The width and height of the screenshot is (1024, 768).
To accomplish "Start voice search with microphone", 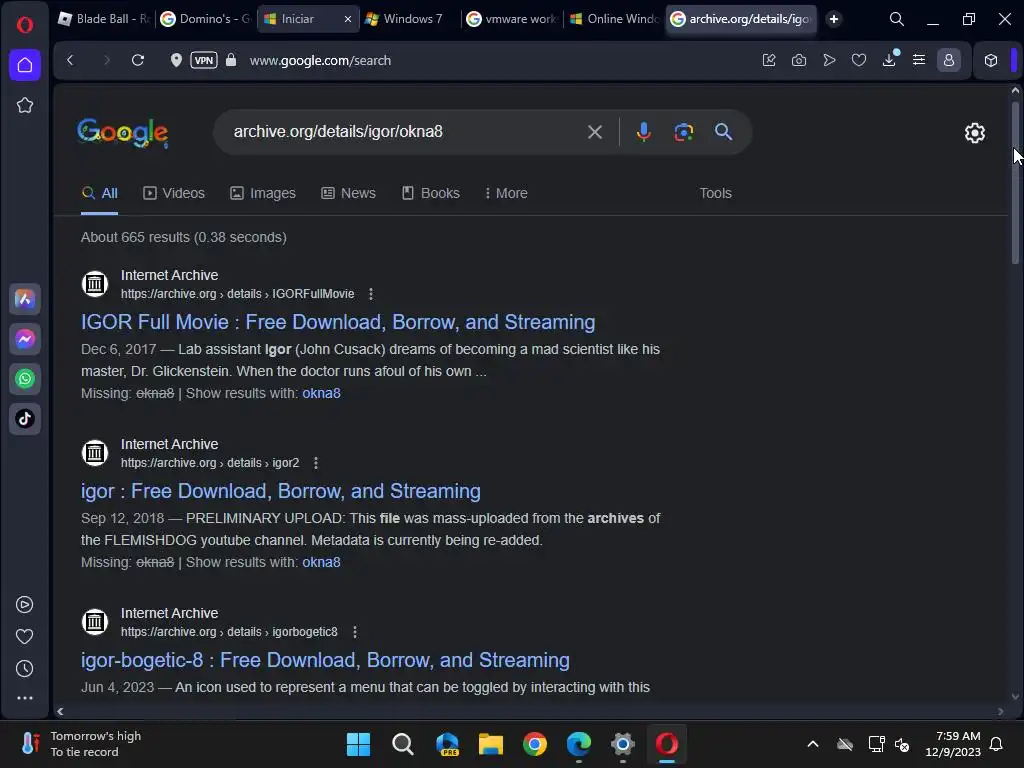I will [643, 132].
